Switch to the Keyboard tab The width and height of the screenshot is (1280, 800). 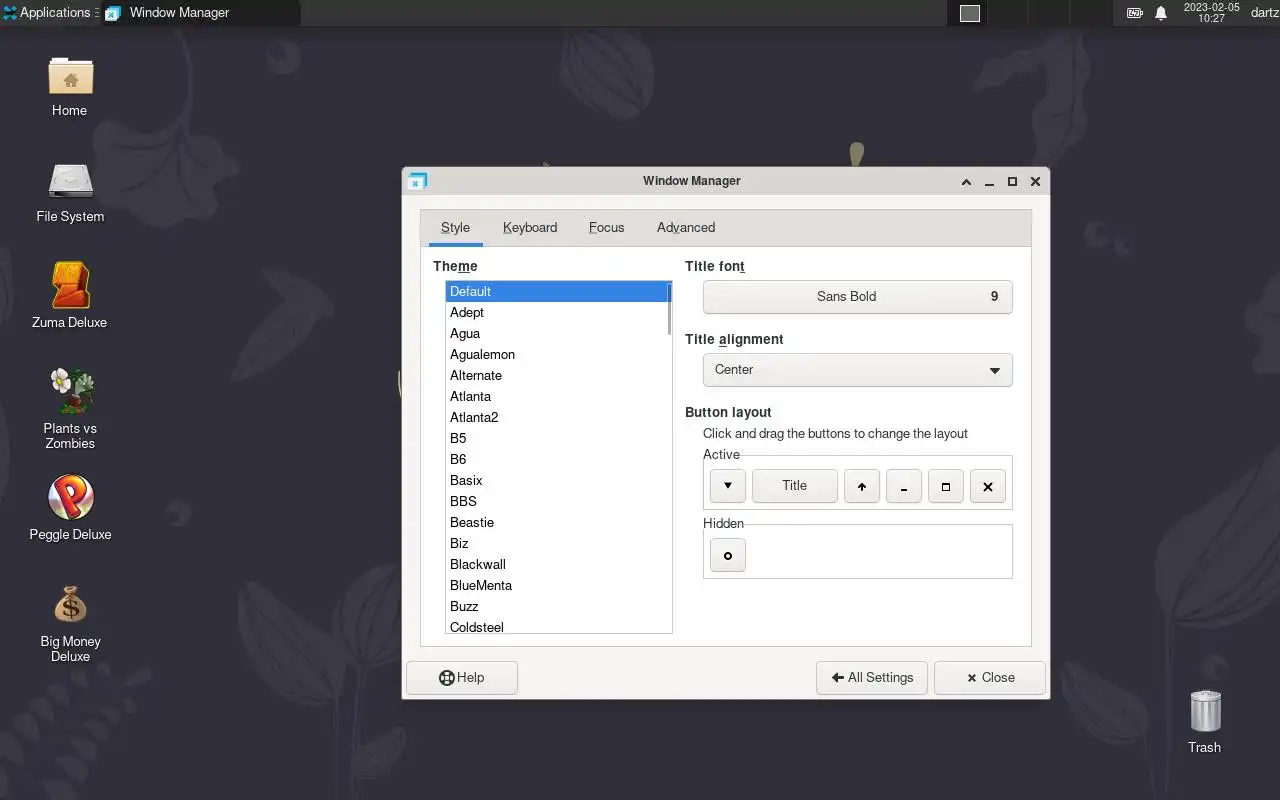pos(530,228)
